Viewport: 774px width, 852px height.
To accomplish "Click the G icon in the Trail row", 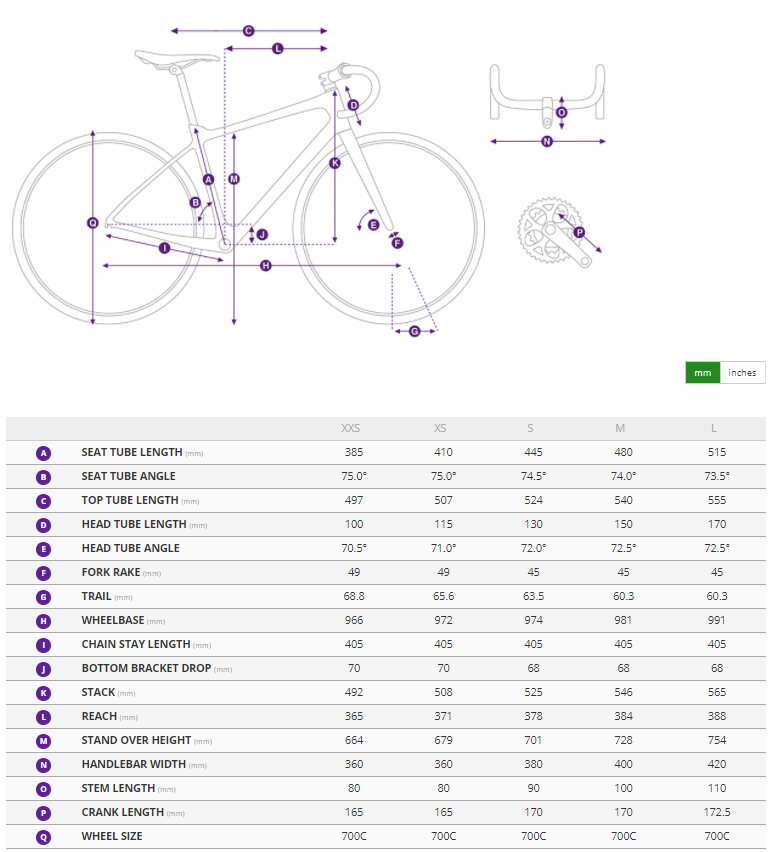I will tap(43, 596).
